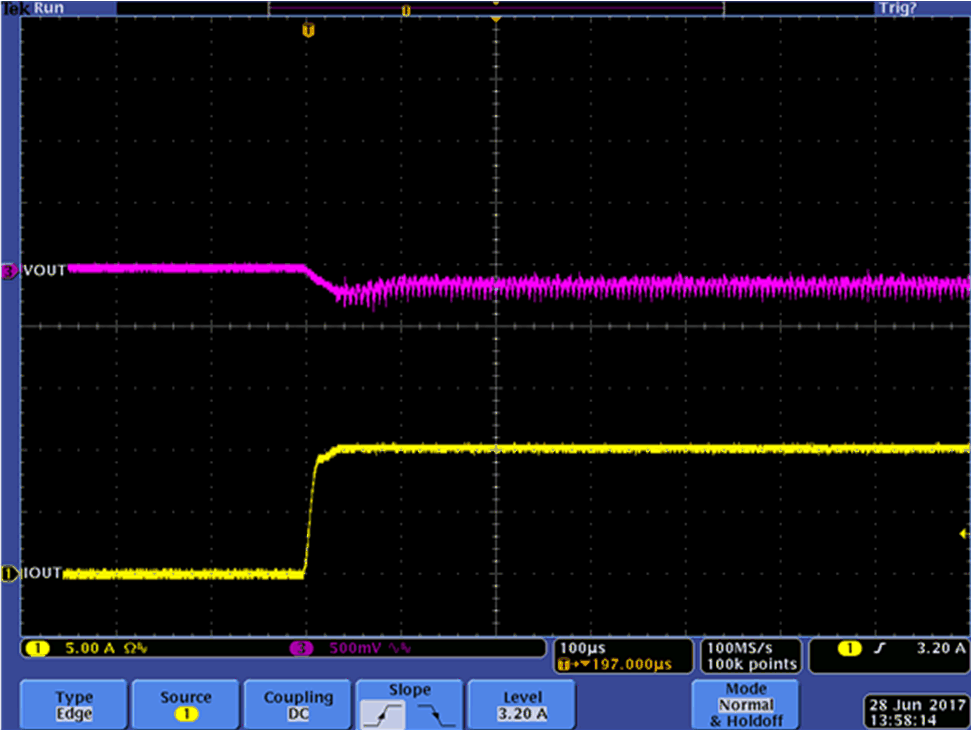The width and height of the screenshot is (971, 730).
Task: Click the channel 3 badge in readout bar
Action: coord(300,649)
